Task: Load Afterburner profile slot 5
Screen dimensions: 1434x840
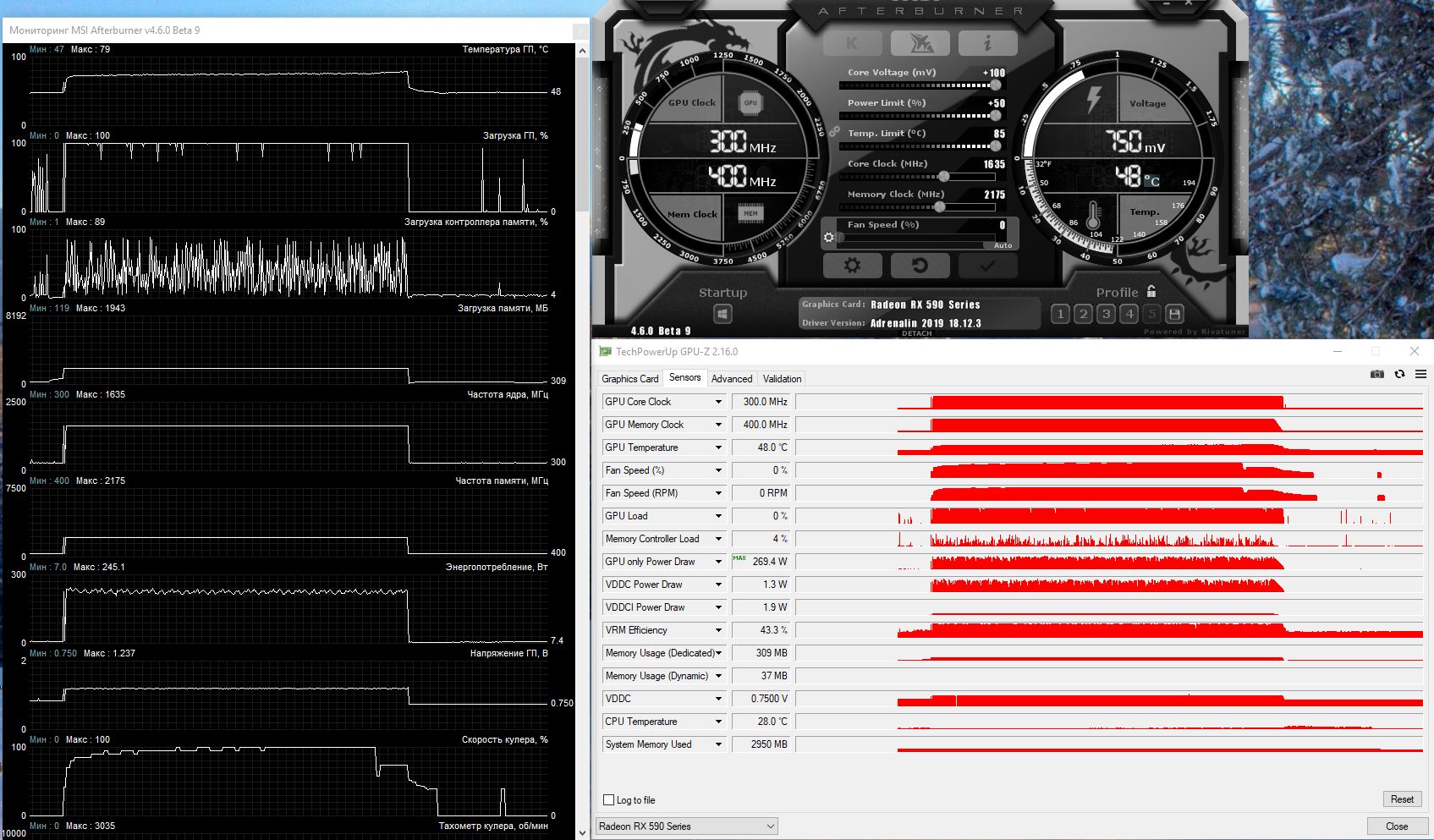Action: tap(1151, 314)
